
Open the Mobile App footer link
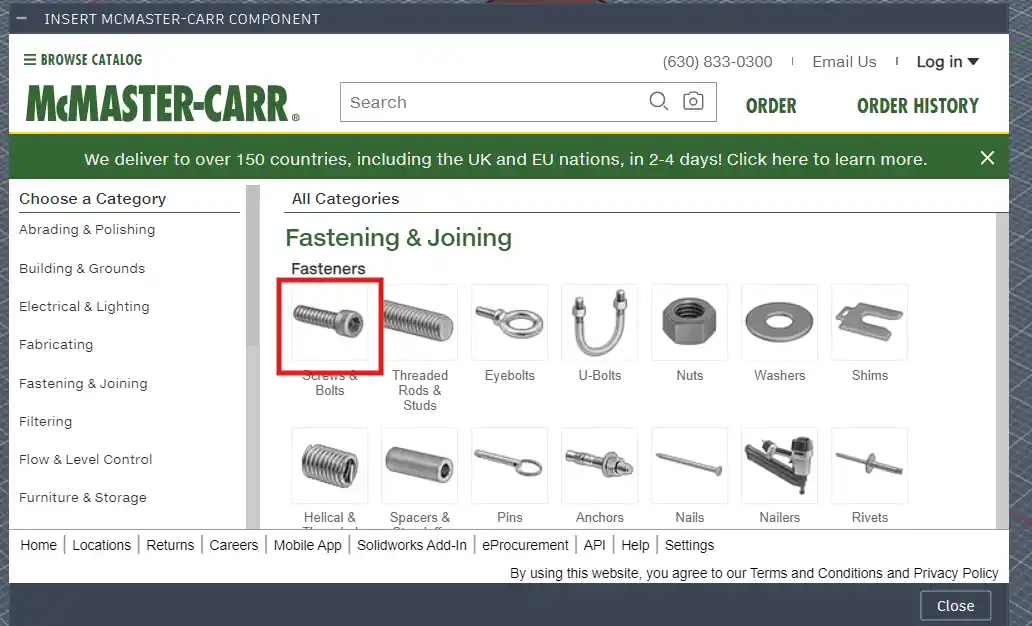pyautogui.click(x=307, y=545)
